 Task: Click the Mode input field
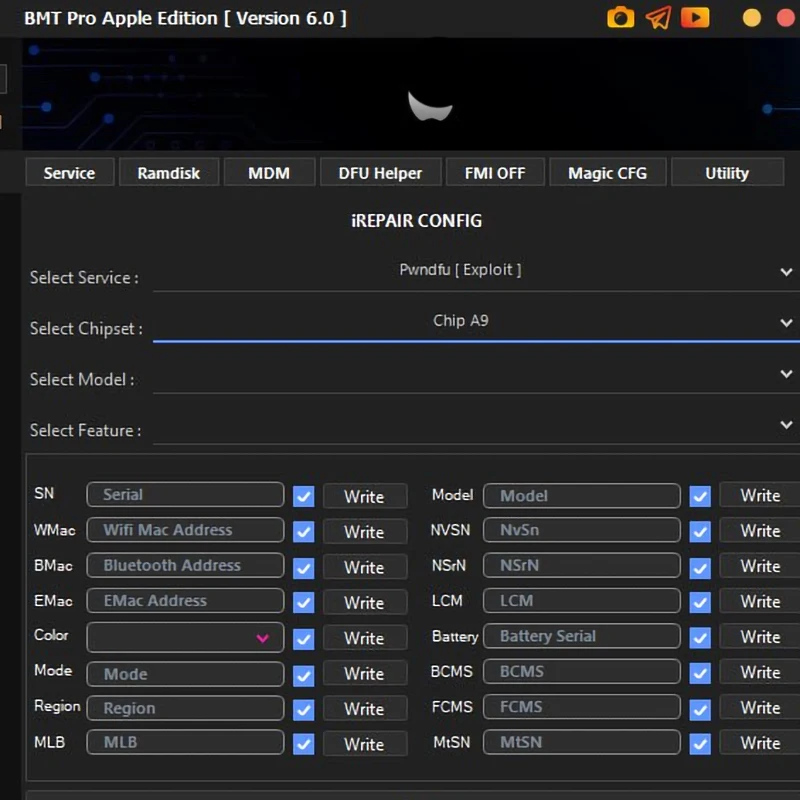coord(185,674)
